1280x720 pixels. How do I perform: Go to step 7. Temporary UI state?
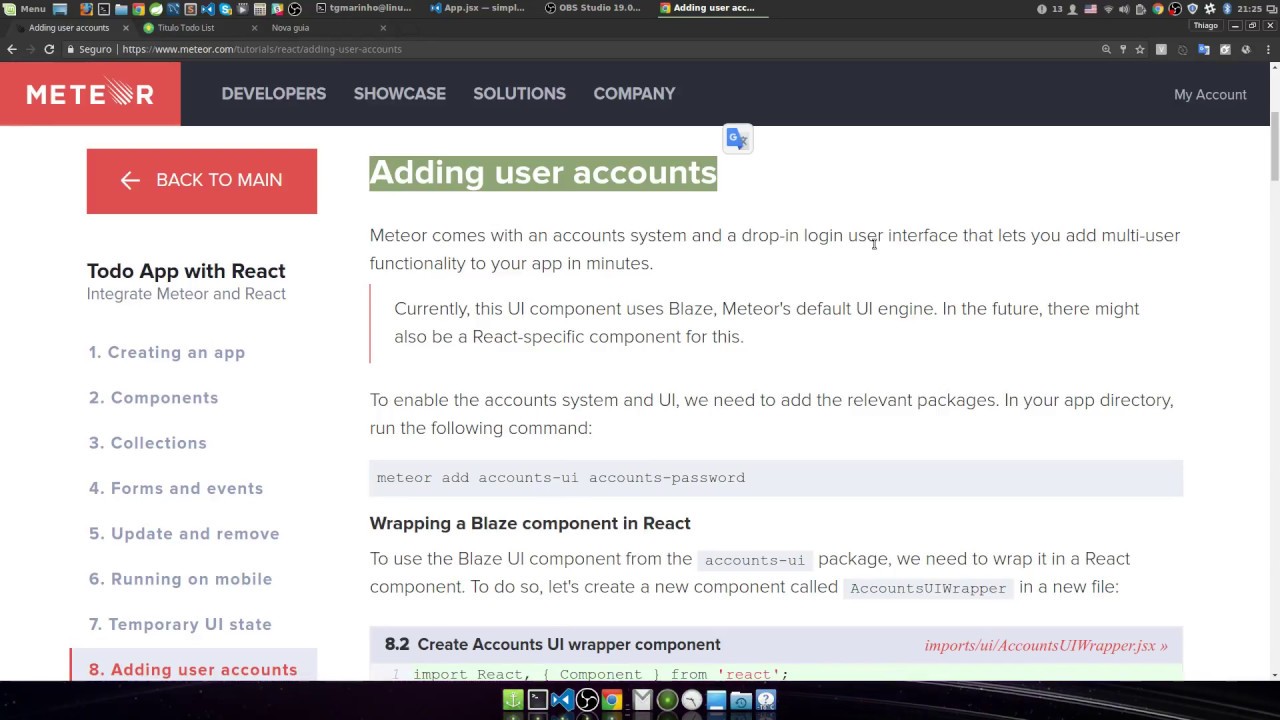[x=180, y=625]
